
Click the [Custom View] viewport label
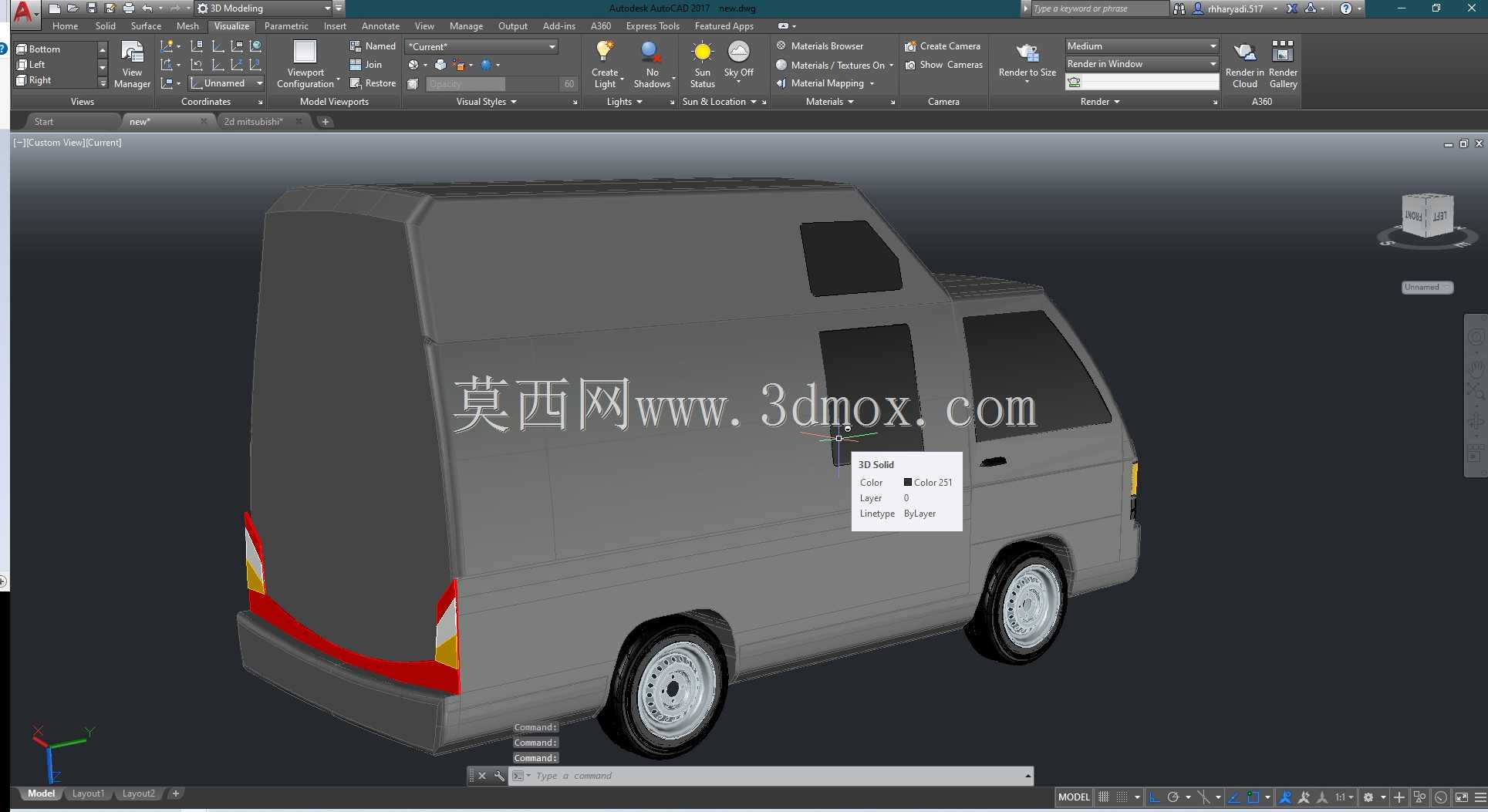pyautogui.click(x=54, y=143)
